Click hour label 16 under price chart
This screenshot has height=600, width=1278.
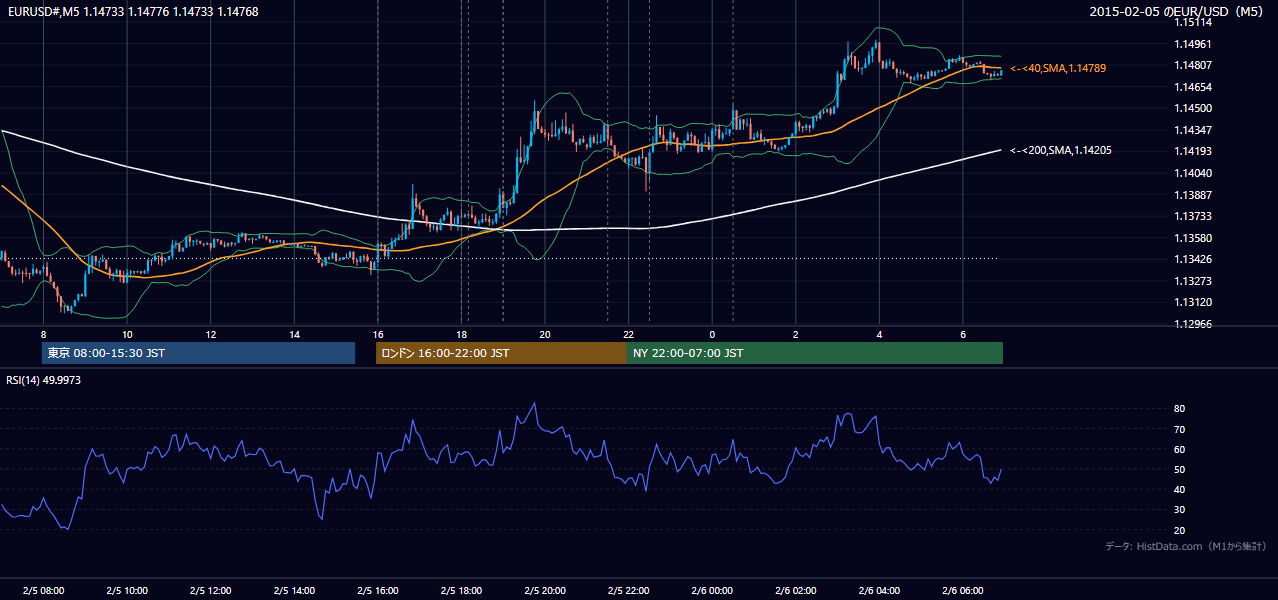tap(377, 334)
